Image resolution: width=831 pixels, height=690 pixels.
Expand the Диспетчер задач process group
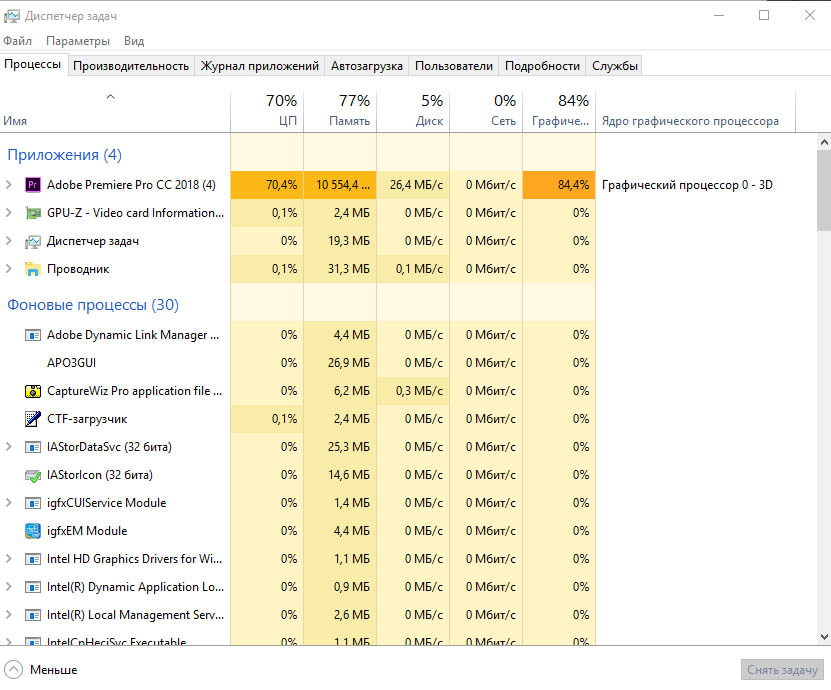pos(8,241)
